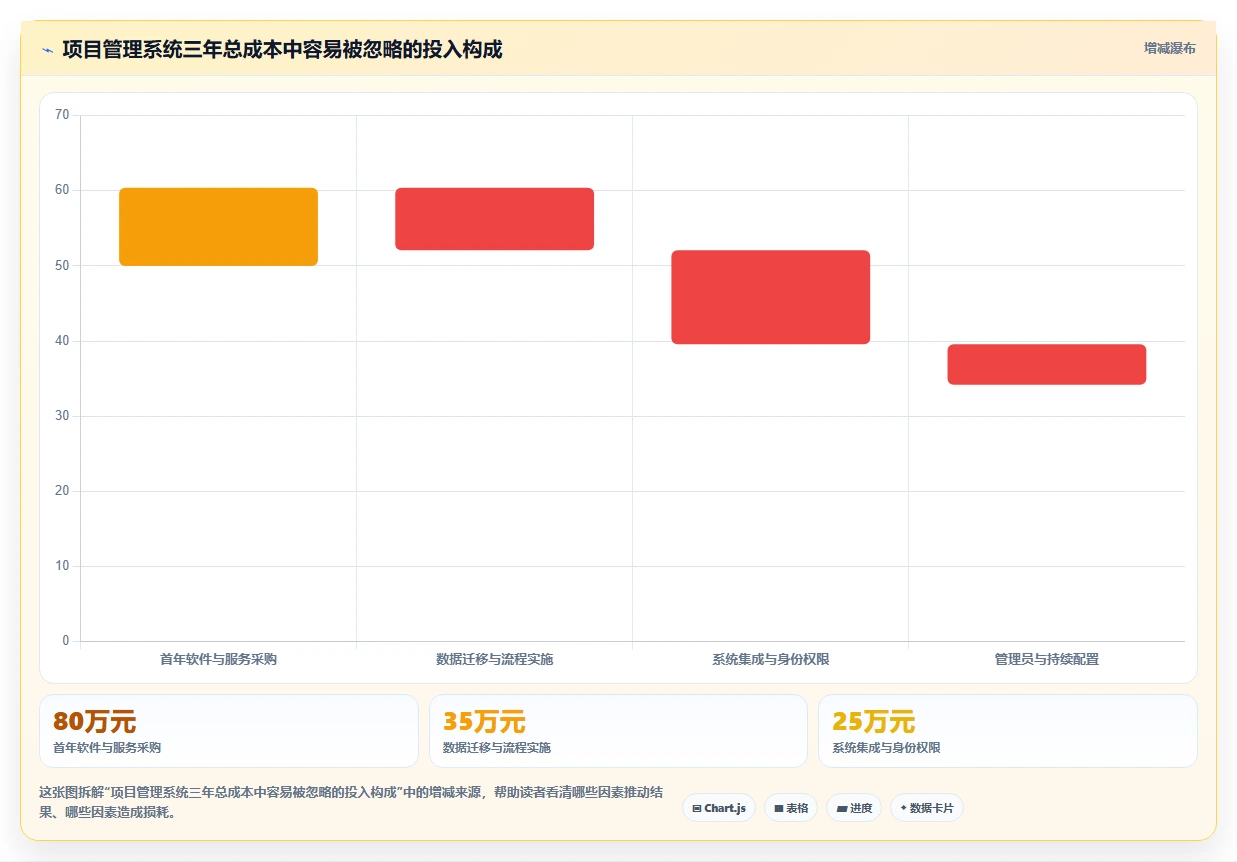
Task: Click the orange 首年软件与服务采购 bar
Action: [x=218, y=227]
